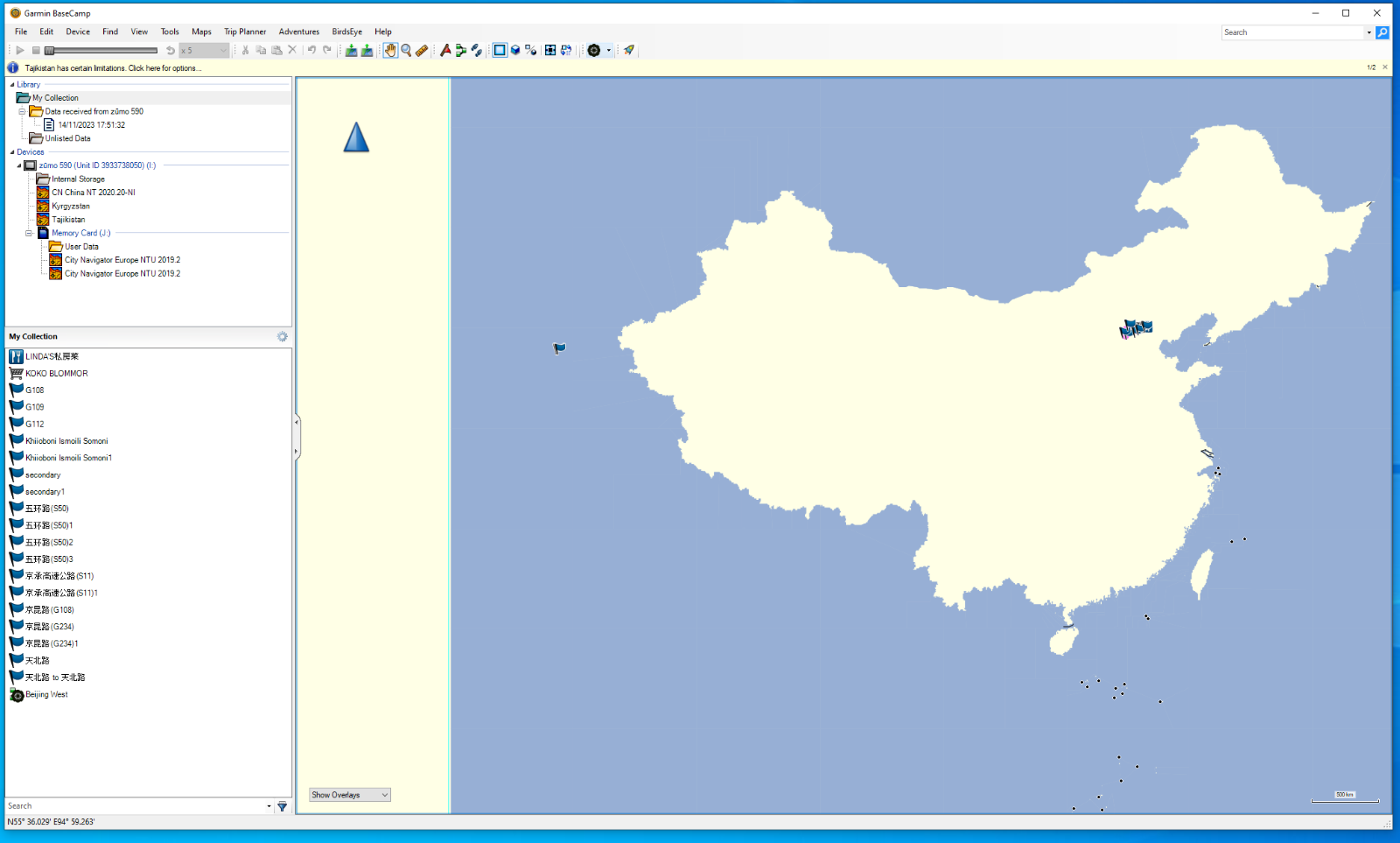This screenshot has height=843, width=1400.
Task: Open the Device menu
Action: point(78,32)
